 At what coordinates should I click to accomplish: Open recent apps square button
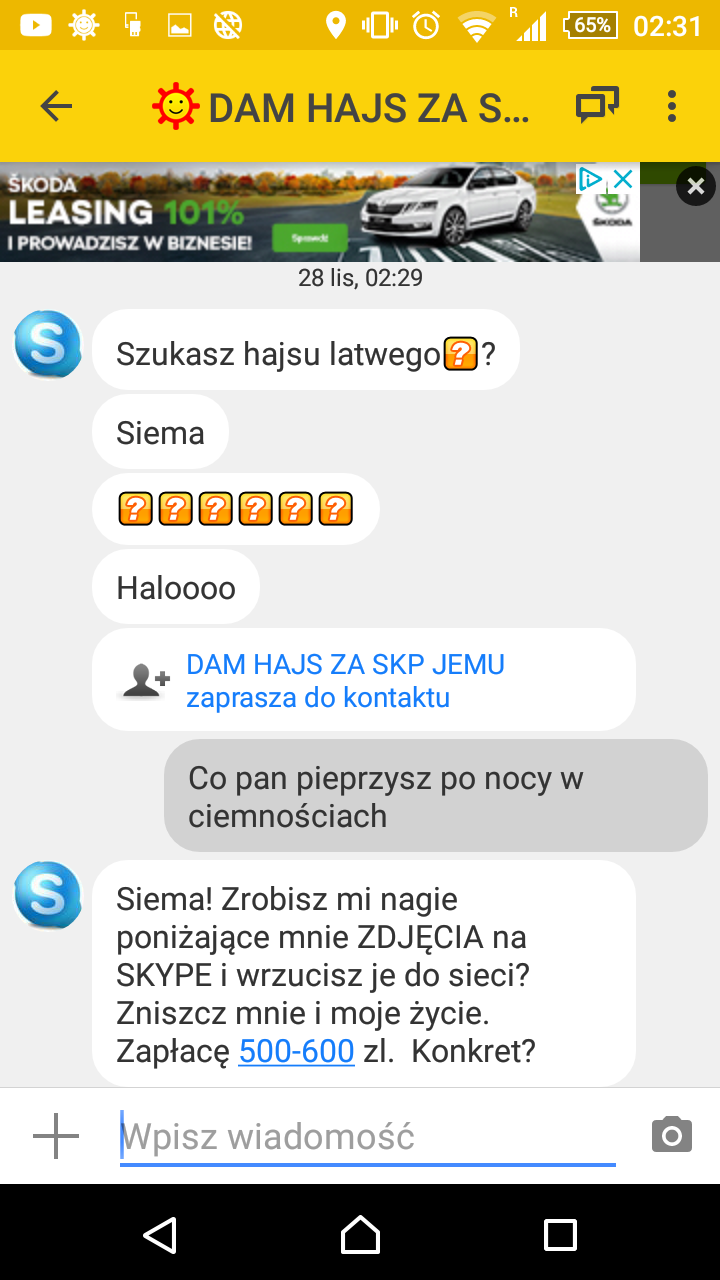[x=560, y=1234]
